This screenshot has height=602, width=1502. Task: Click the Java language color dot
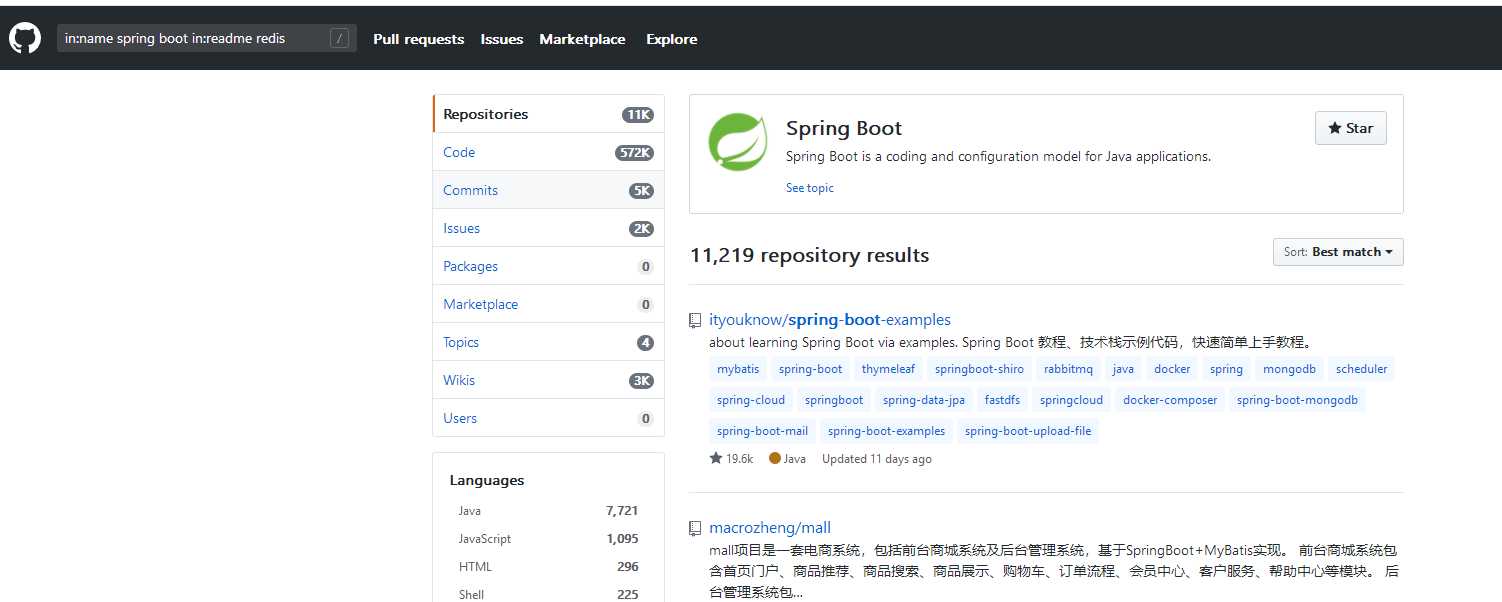[775, 459]
